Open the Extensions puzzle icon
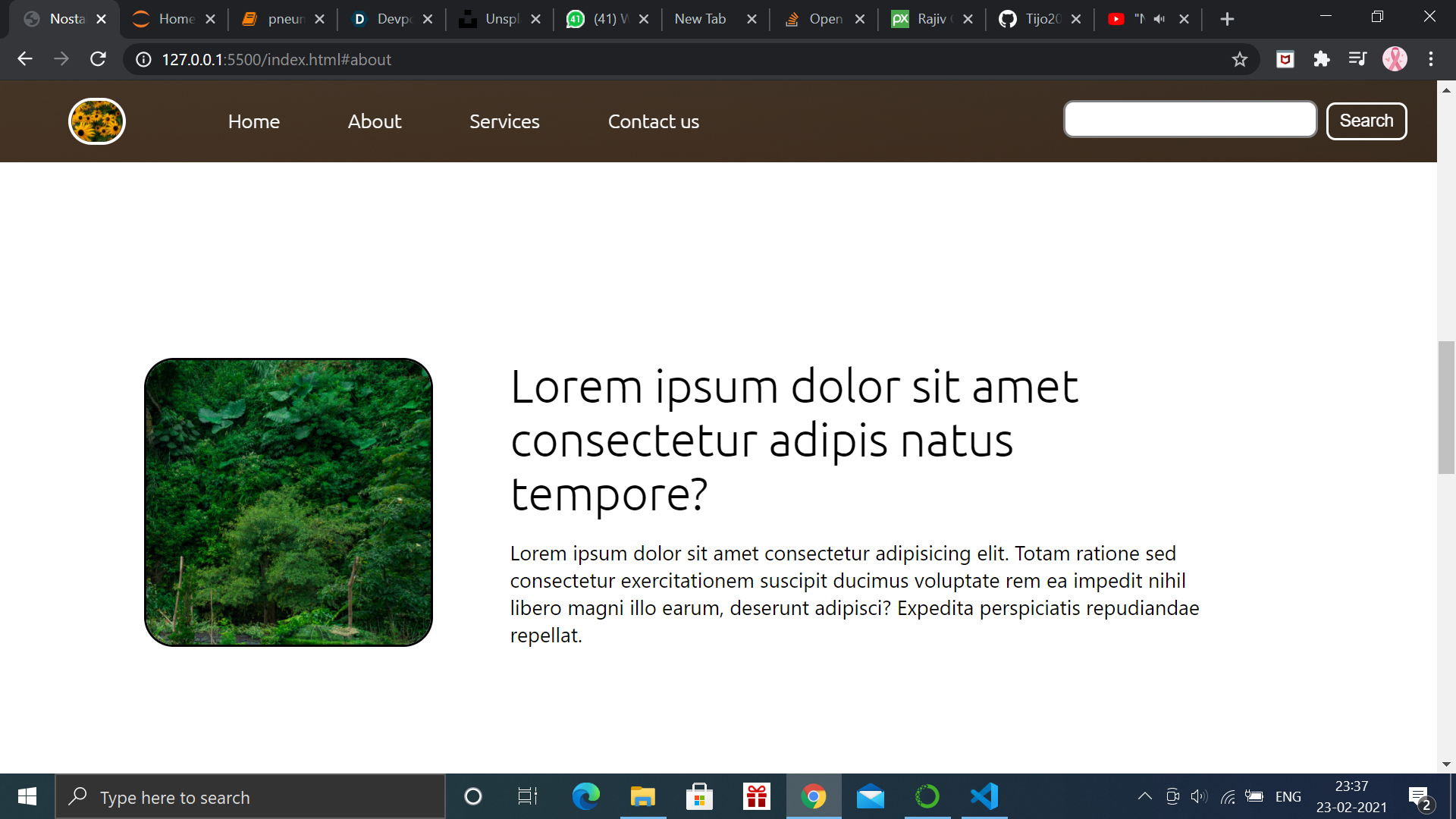This screenshot has width=1456, height=819. tap(1322, 59)
